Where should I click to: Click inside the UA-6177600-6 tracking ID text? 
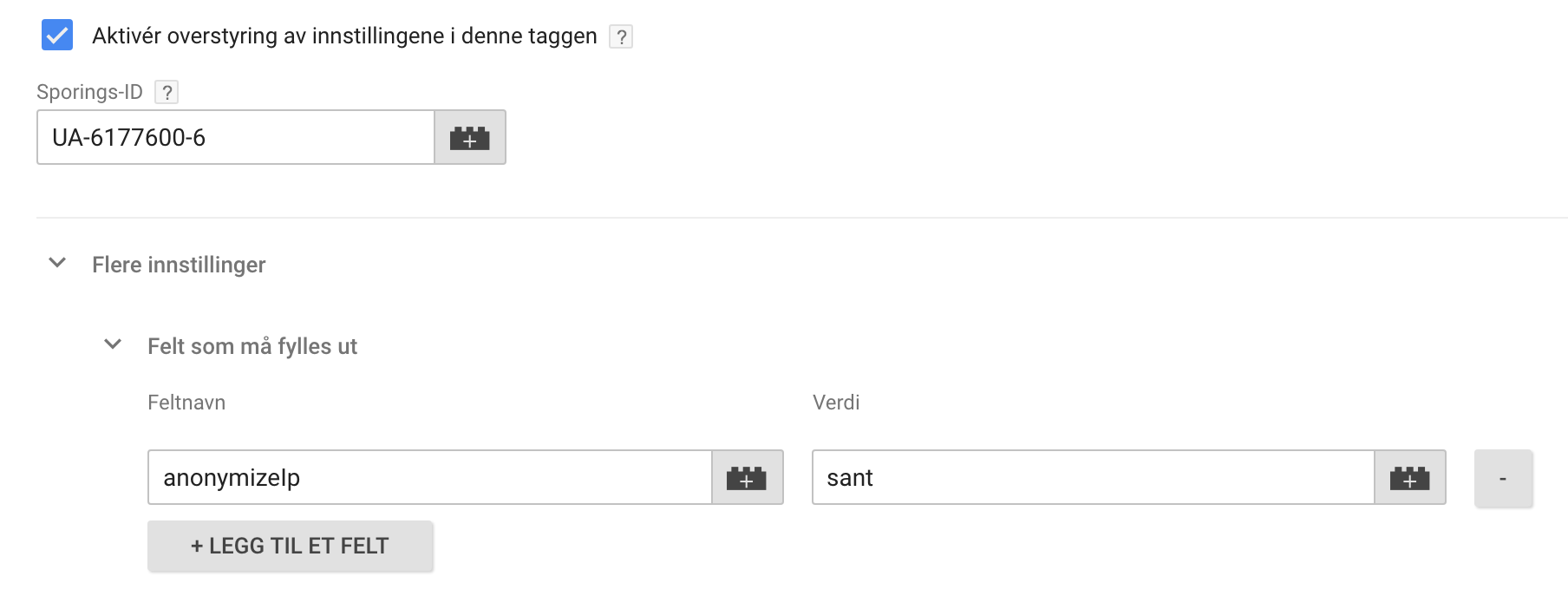point(128,137)
